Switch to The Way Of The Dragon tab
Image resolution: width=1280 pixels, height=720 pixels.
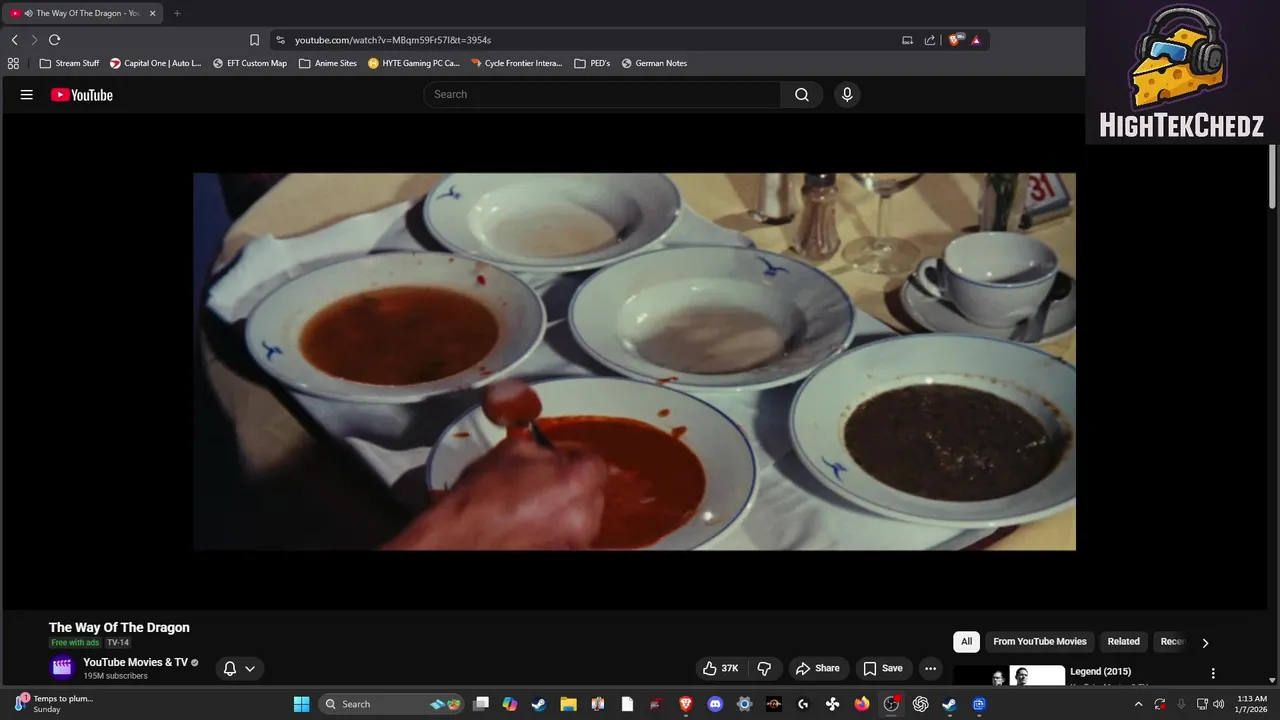(83, 13)
